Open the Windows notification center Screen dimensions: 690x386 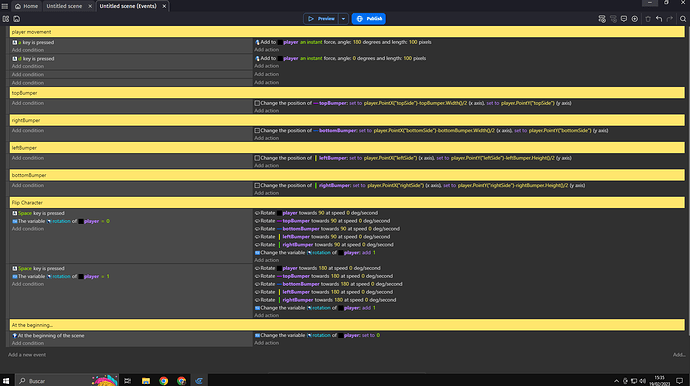click(679, 381)
